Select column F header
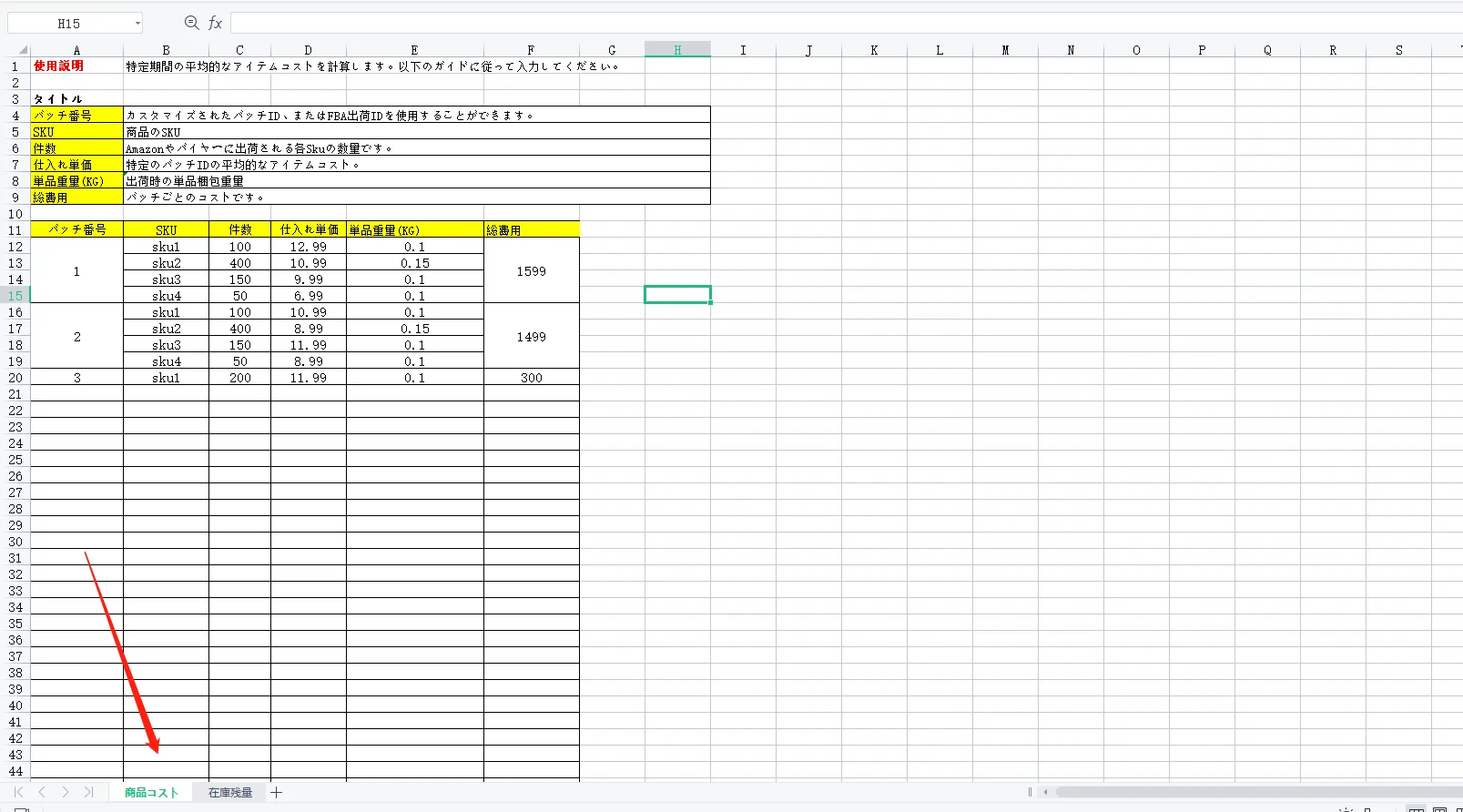1463x812 pixels. 531,50
